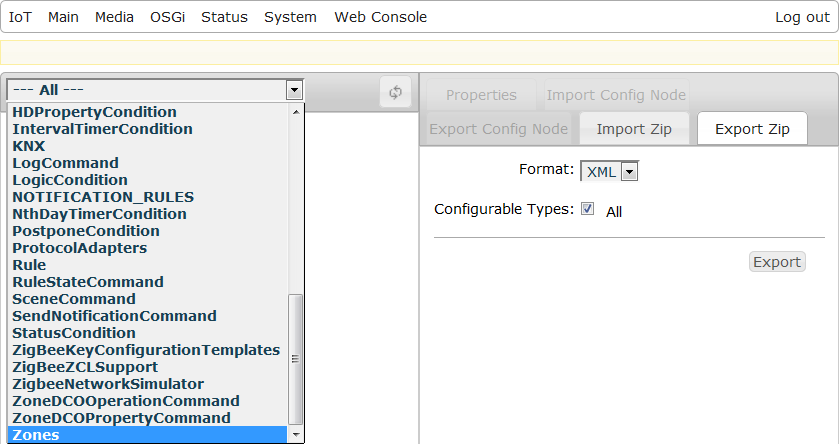Click the refresh icon beside the dropdown
Image resolution: width=839 pixels, height=444 pixels.
point(395,92)
